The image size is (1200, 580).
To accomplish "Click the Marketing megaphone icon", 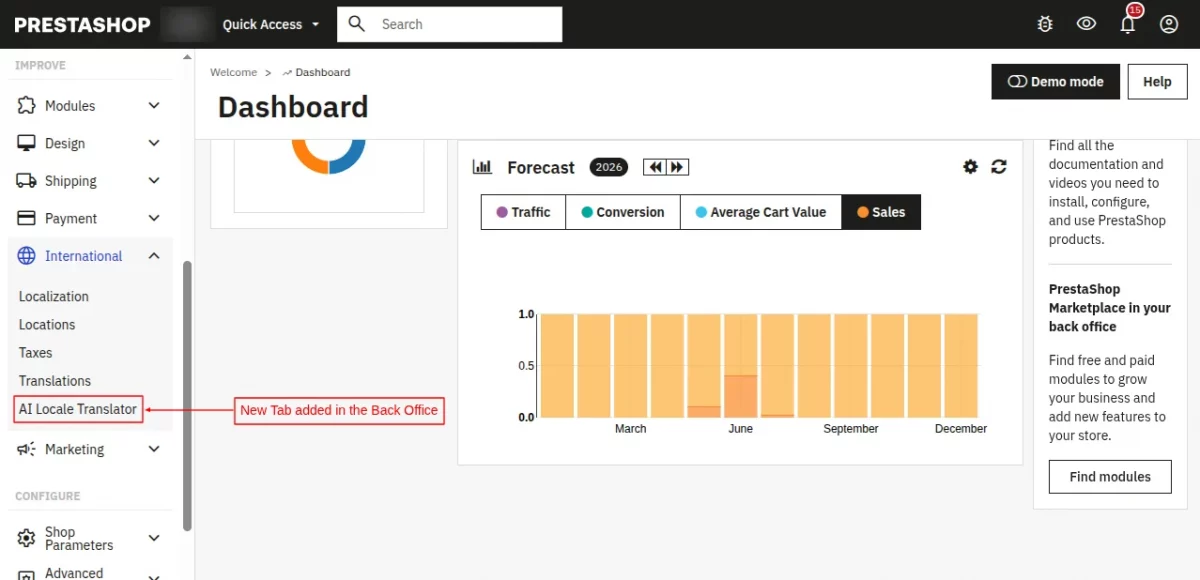I will (x=27, y=449).
